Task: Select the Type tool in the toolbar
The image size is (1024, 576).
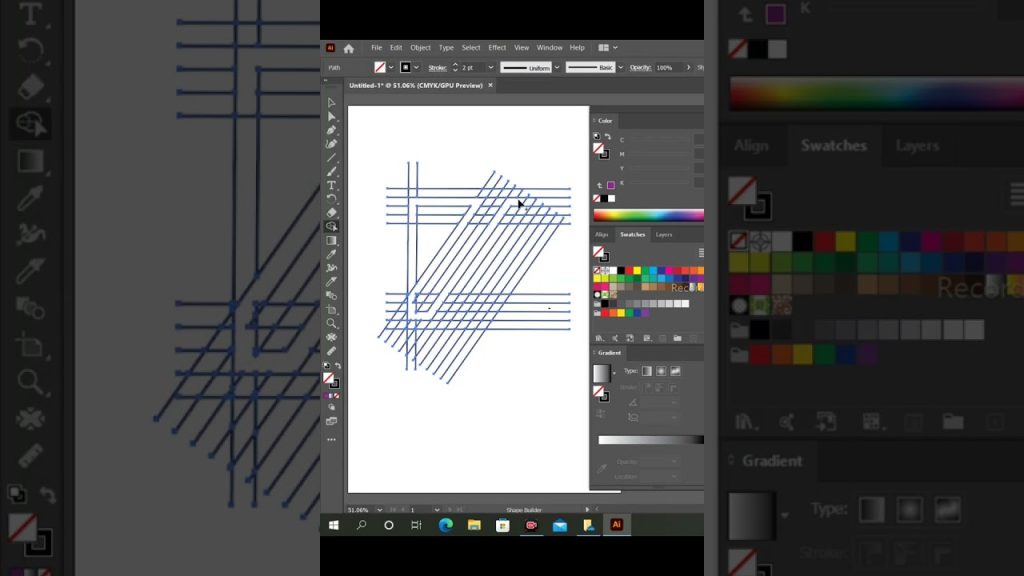Action: (x=331, y=182)
